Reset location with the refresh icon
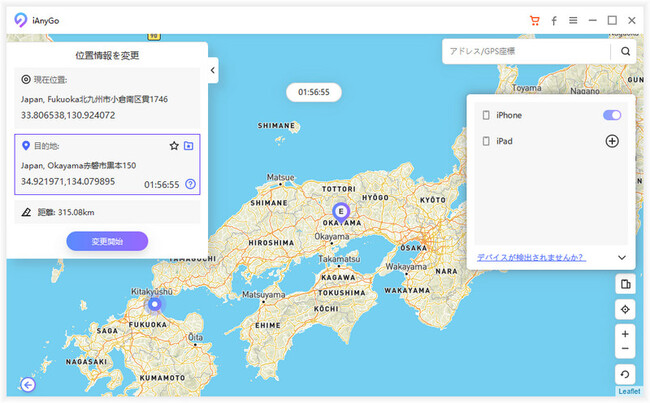Screen dimensions: 650x403 625,374
